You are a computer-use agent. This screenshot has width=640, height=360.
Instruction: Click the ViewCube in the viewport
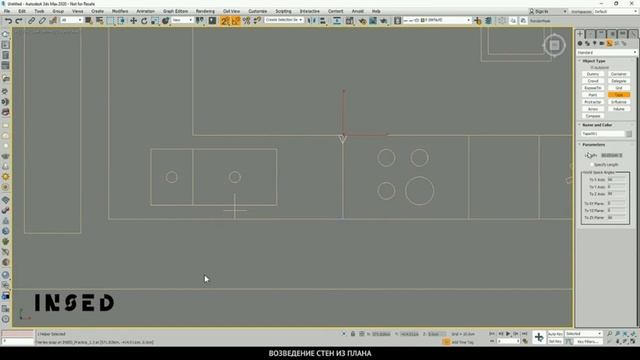554,45
